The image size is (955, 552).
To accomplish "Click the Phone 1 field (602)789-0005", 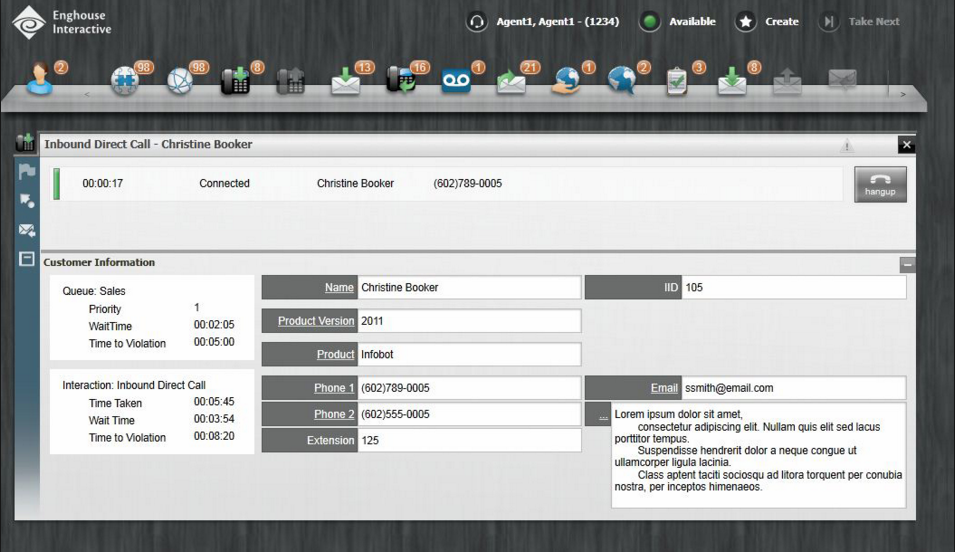I will pyautogui.click(x=469, y=388).
